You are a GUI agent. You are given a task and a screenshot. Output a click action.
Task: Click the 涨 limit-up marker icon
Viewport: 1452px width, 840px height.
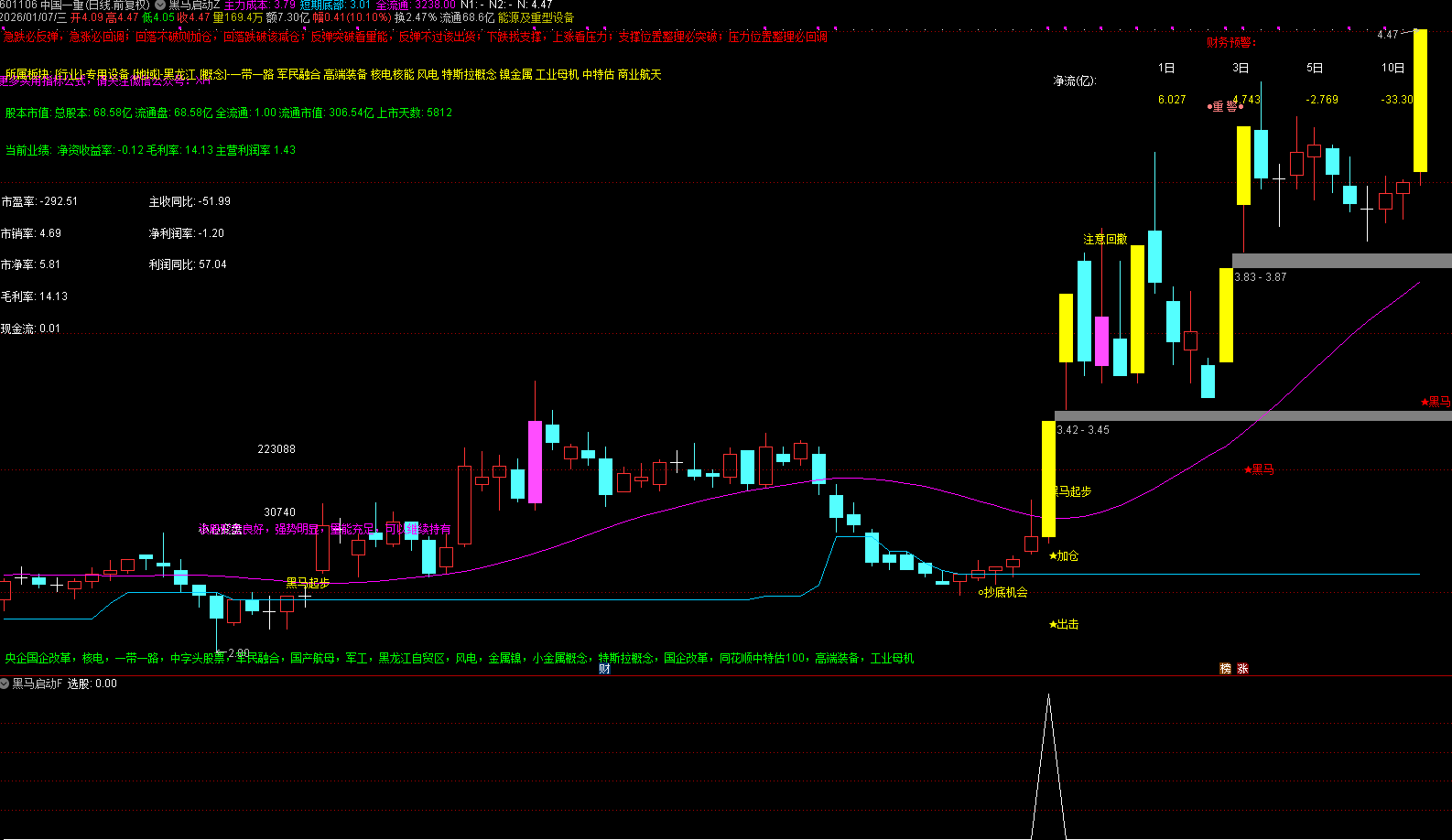[1242, 669]
